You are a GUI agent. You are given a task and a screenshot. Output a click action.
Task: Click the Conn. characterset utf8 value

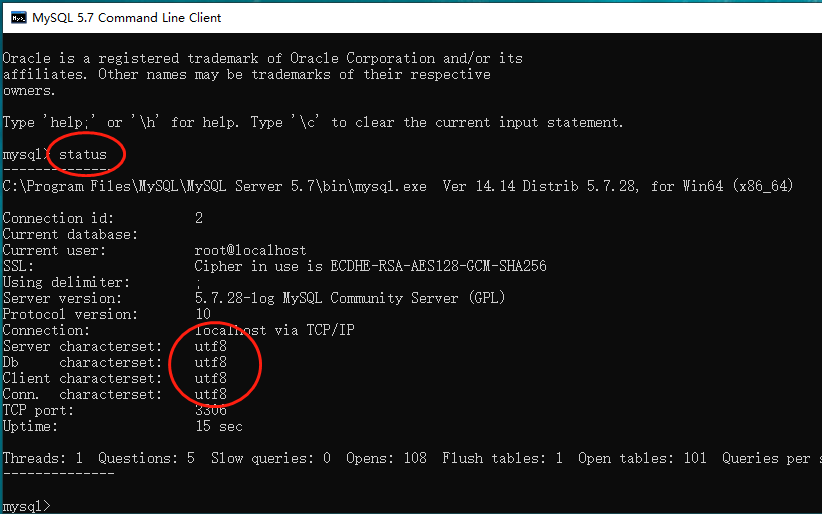tap(211, 394)
